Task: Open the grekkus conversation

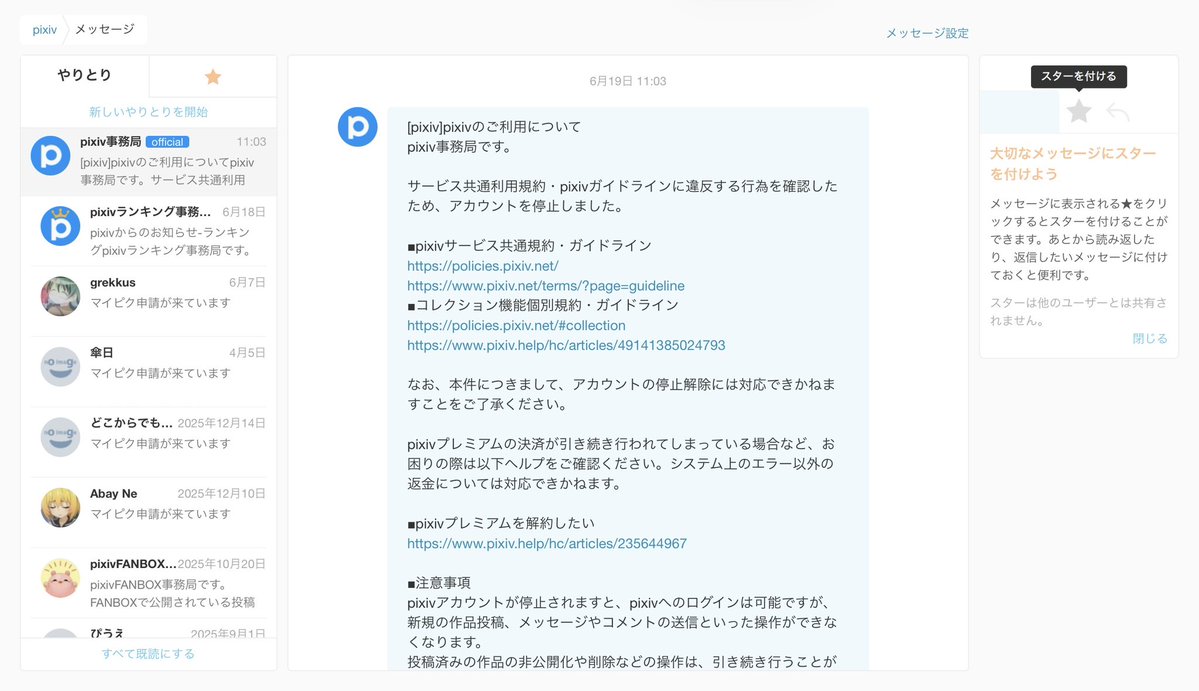Action: [148, 301]
